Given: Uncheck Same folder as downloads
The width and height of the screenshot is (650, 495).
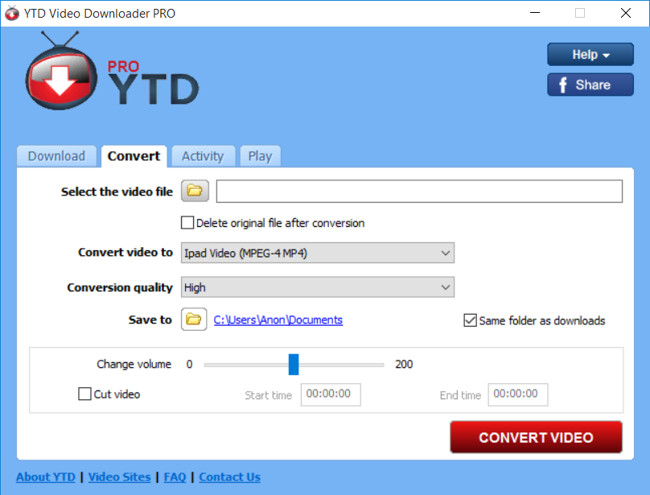Looking at the screenshot, I should (x=470, y=320).
